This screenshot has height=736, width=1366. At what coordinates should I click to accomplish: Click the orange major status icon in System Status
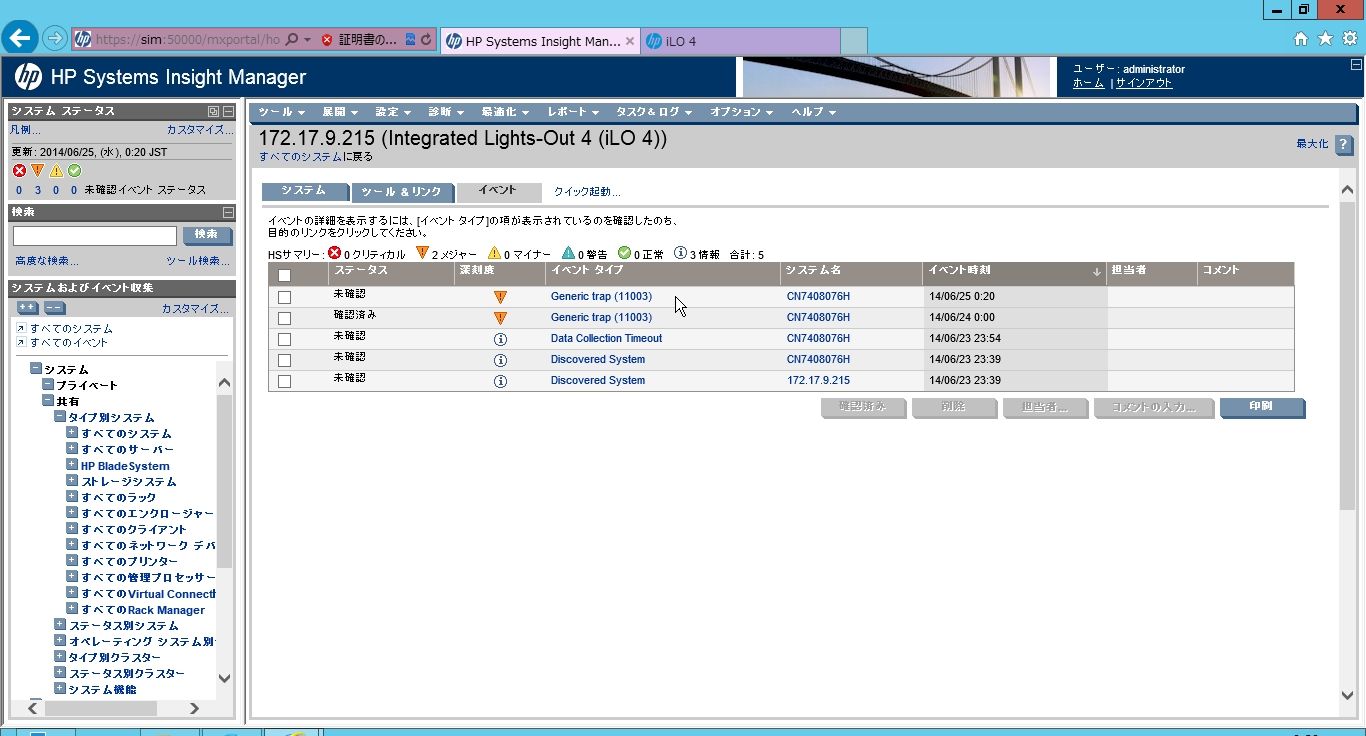pyautogui.click(x=38, y=171)
